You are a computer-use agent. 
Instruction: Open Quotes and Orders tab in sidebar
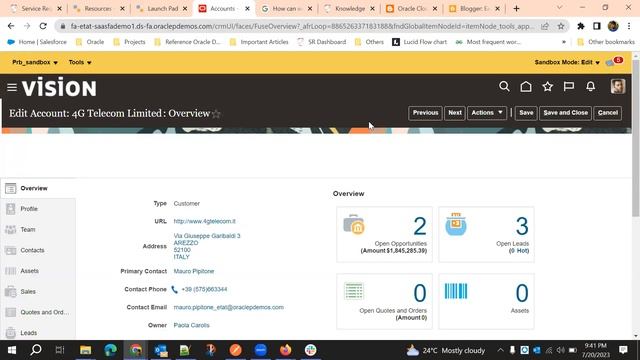(38, 312)
